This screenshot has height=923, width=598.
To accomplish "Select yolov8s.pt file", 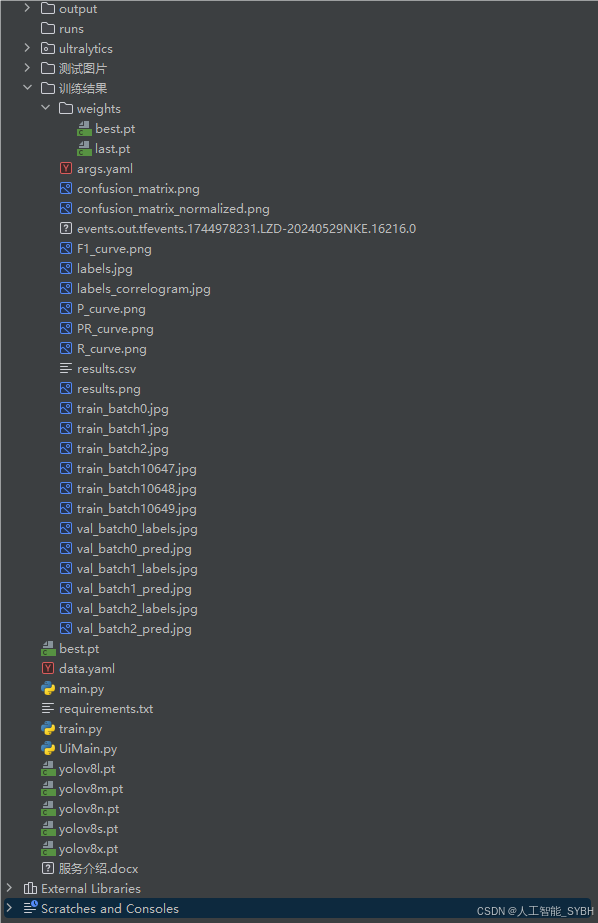I will click(88, 829).
